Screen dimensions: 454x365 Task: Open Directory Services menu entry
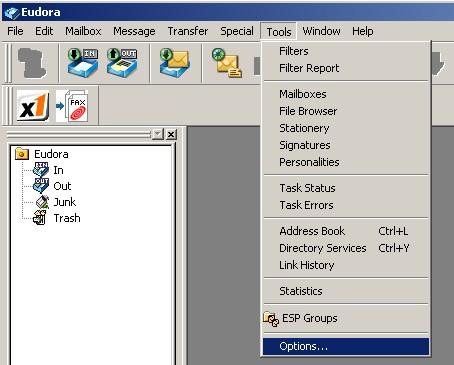click(x=346, y=248)
